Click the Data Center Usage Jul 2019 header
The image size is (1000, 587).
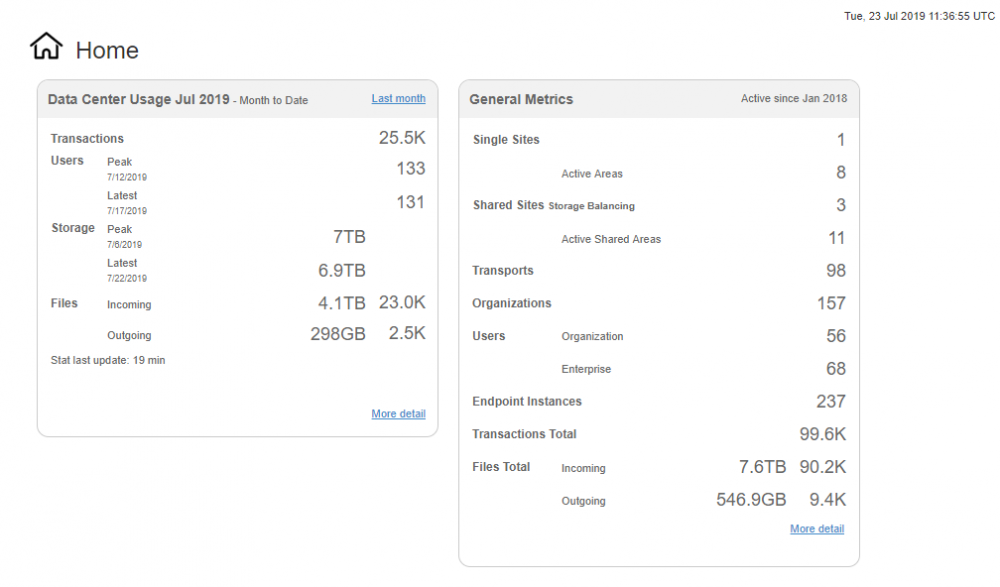(x=138, y=100)
